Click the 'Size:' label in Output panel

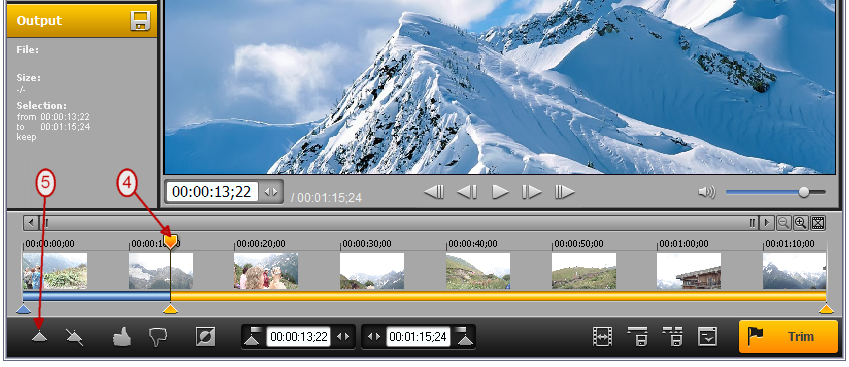(29, 78)
